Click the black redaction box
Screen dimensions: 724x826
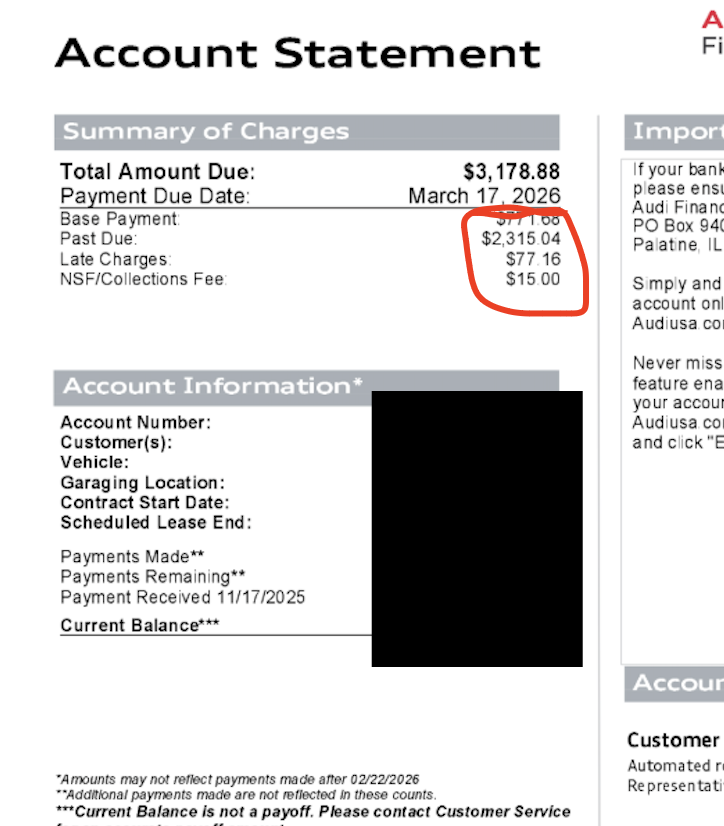pos(477,529)
